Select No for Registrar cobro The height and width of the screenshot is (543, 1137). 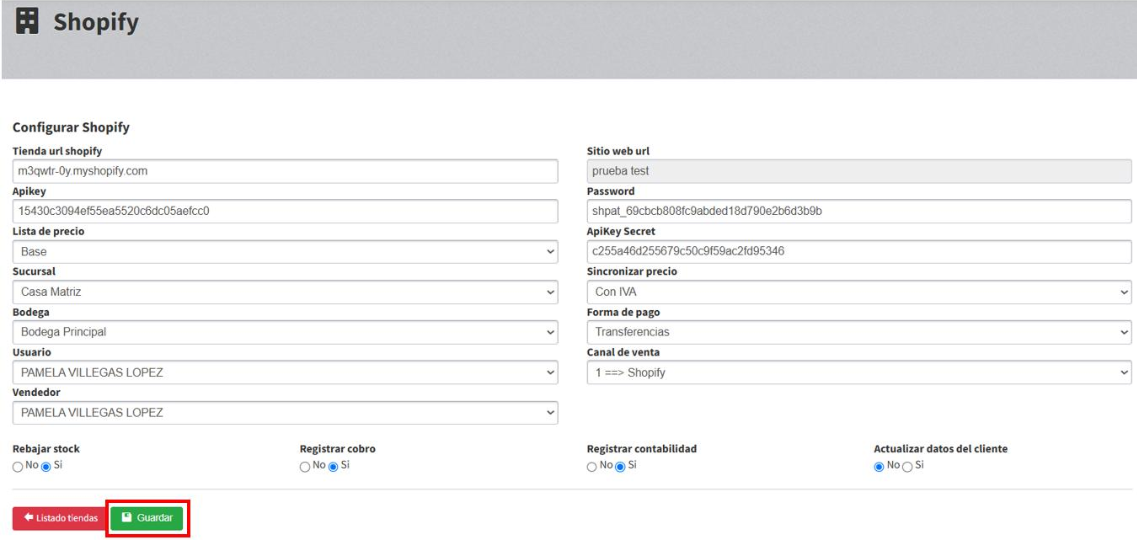(x=305, y=467)
